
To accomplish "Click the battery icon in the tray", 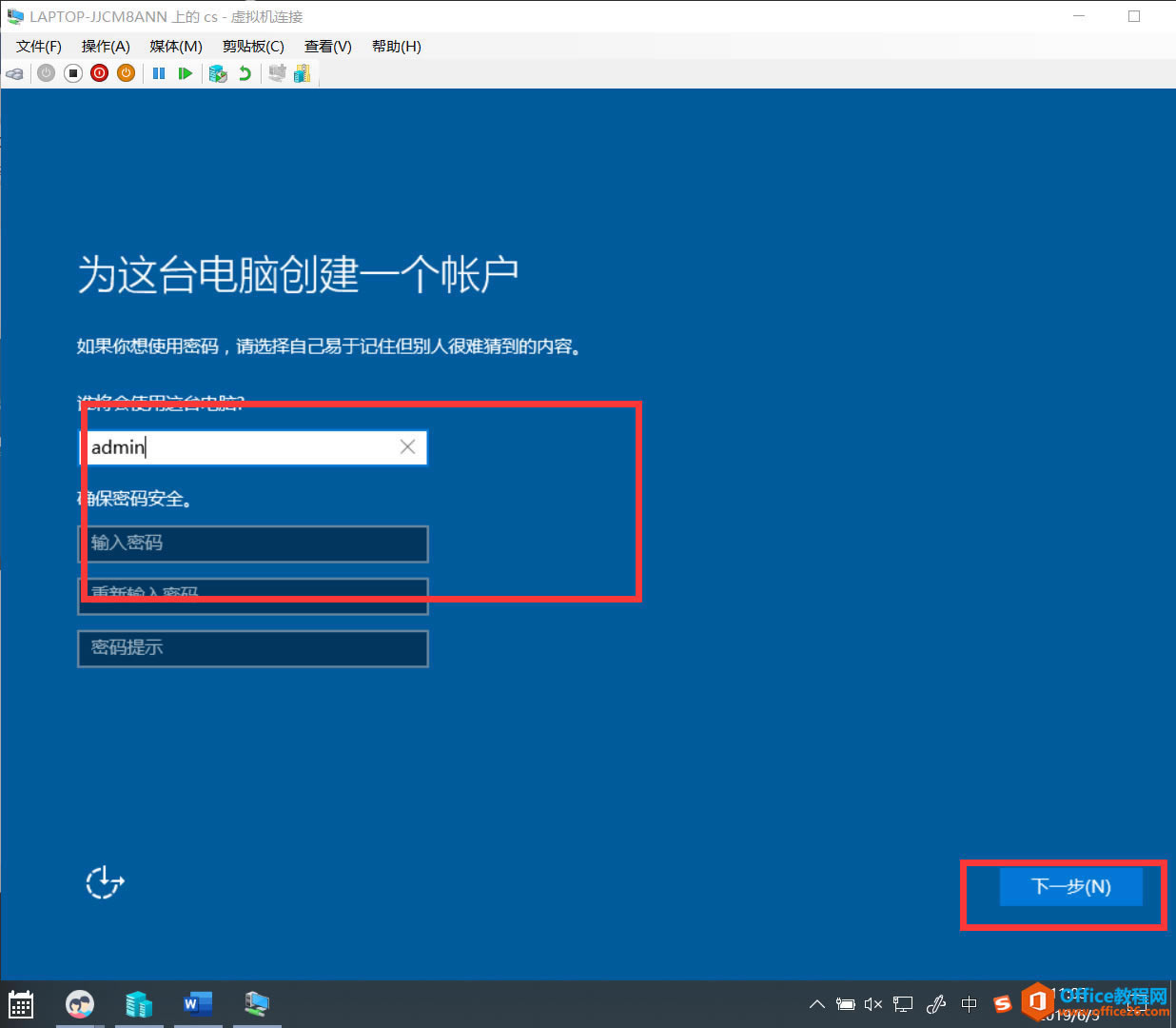I will (845, 1004).
